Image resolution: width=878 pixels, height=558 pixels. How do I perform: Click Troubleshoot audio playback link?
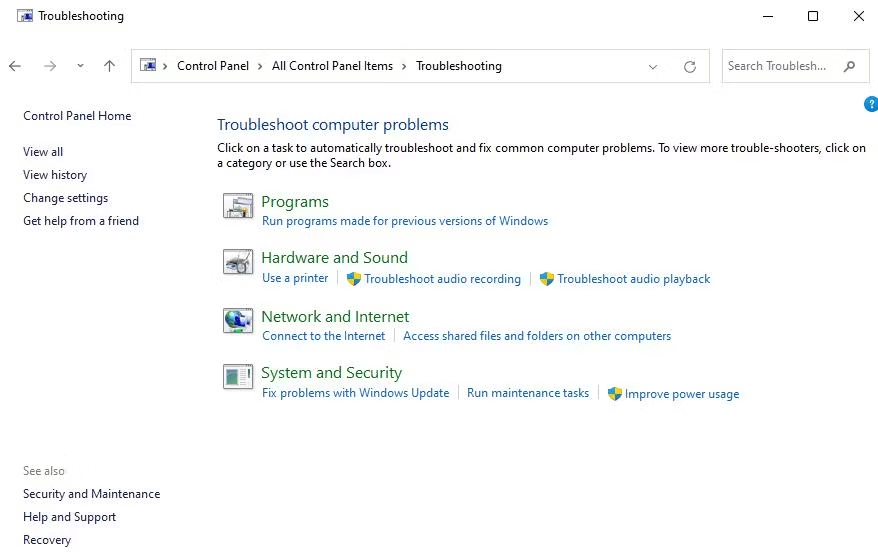(633, 279)
